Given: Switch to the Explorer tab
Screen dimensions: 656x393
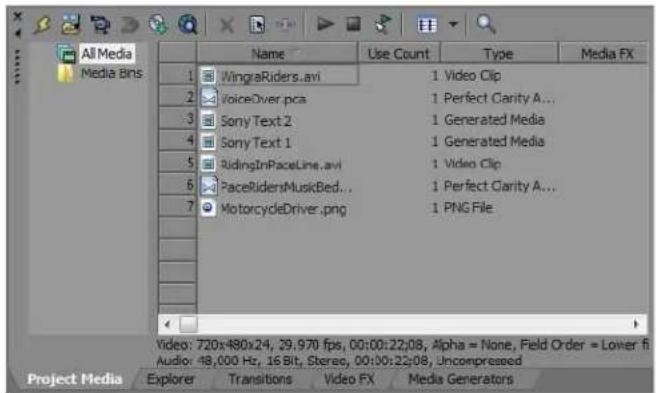Looking at the screenshot, I should coord(171,379).
